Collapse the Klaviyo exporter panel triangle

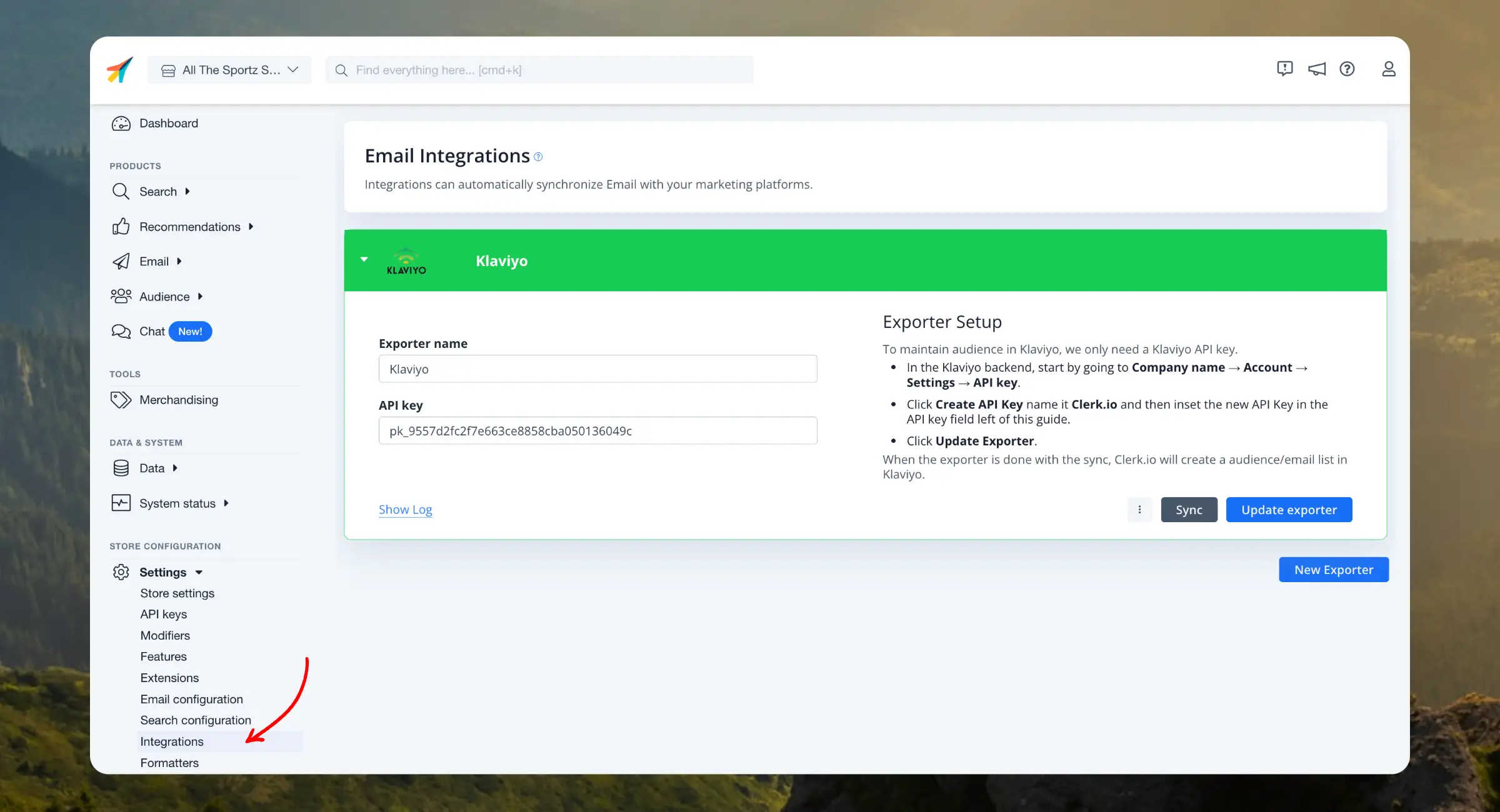coord(364,259)
